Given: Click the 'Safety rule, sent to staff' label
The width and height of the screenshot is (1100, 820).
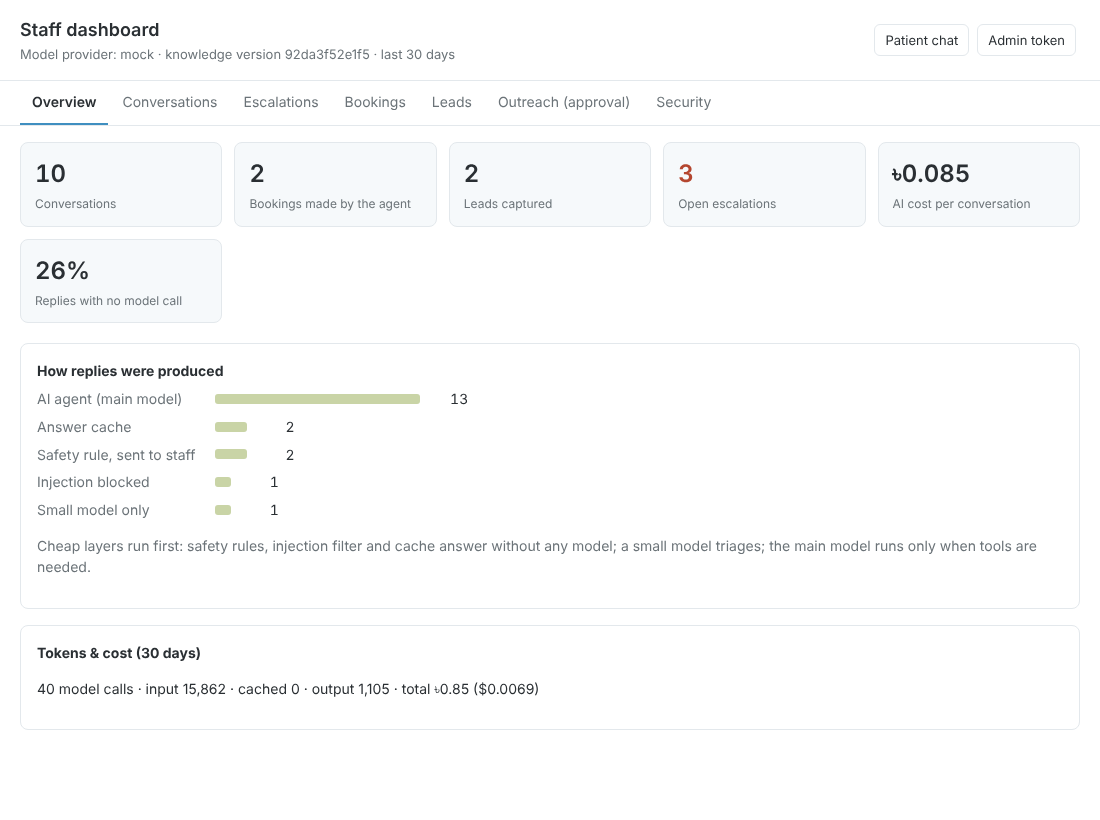Looking at the screenshot, I should 116,455.
